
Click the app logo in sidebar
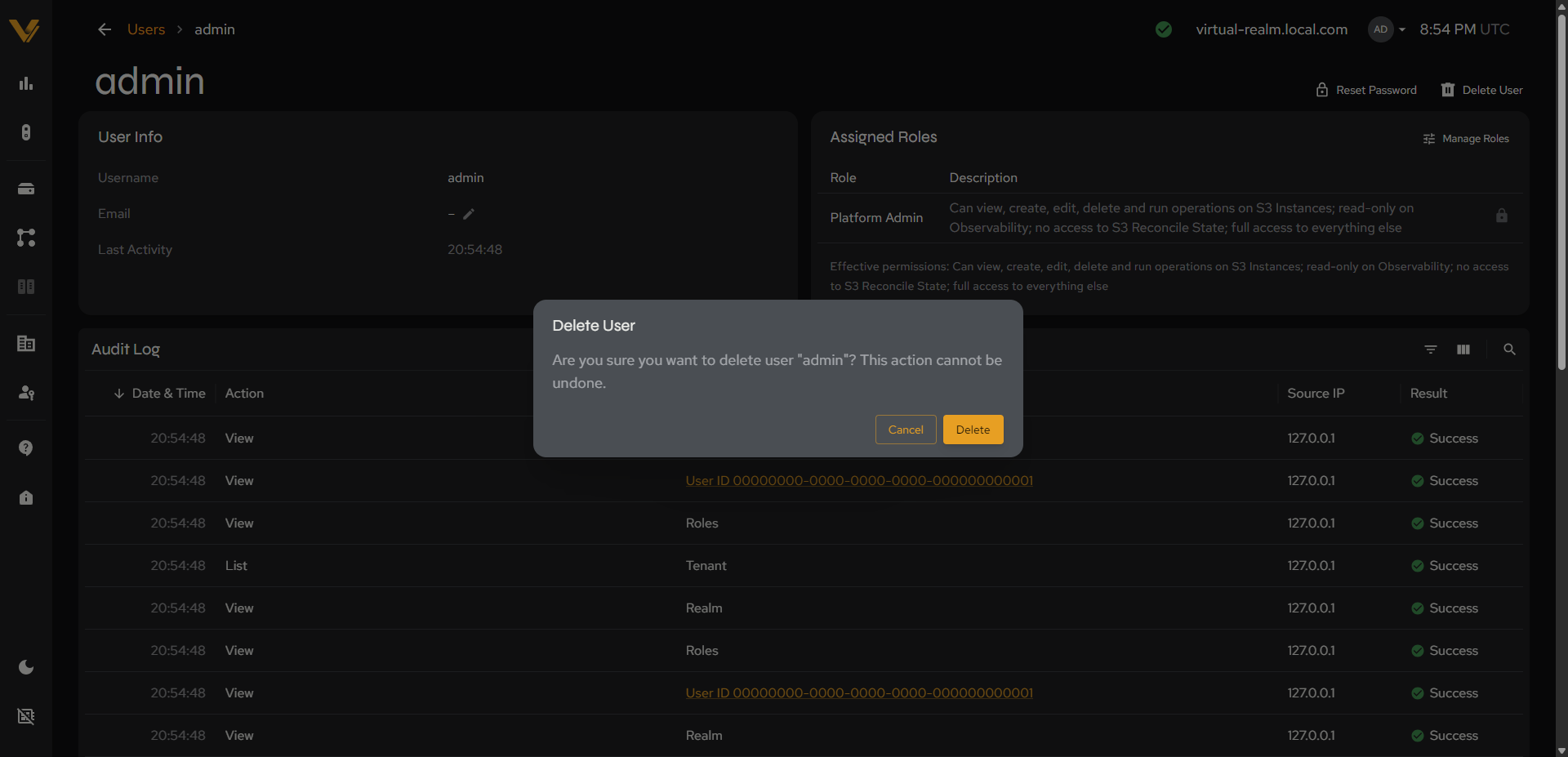24,30
